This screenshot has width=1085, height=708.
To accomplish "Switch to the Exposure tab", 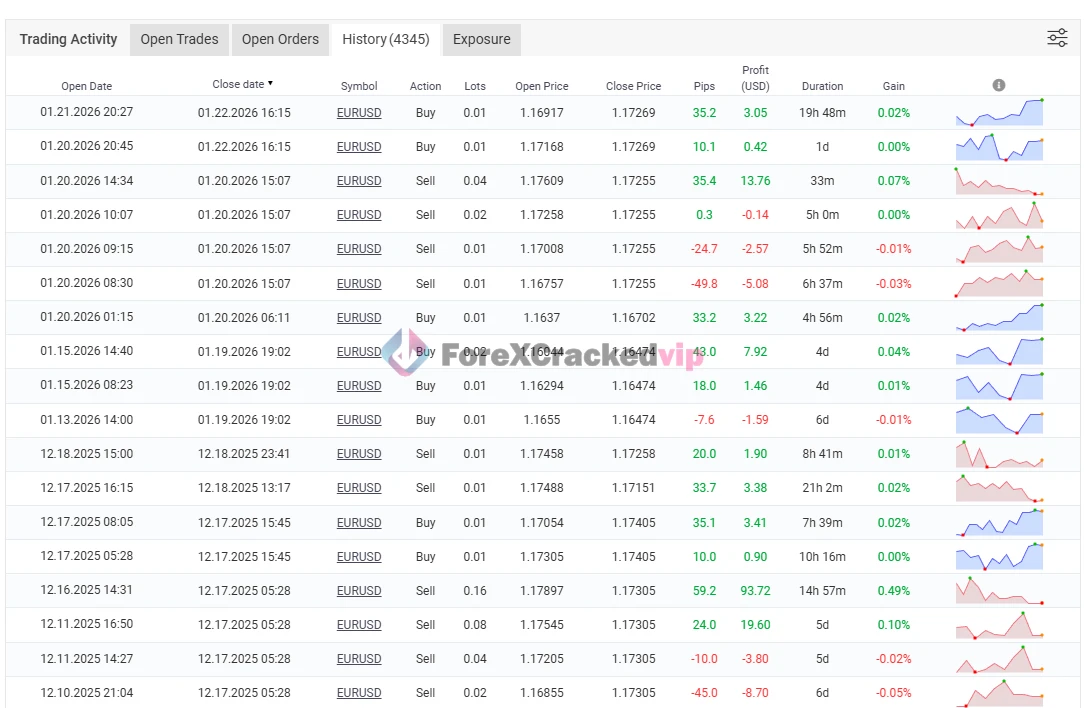I will tap(481, 39).
